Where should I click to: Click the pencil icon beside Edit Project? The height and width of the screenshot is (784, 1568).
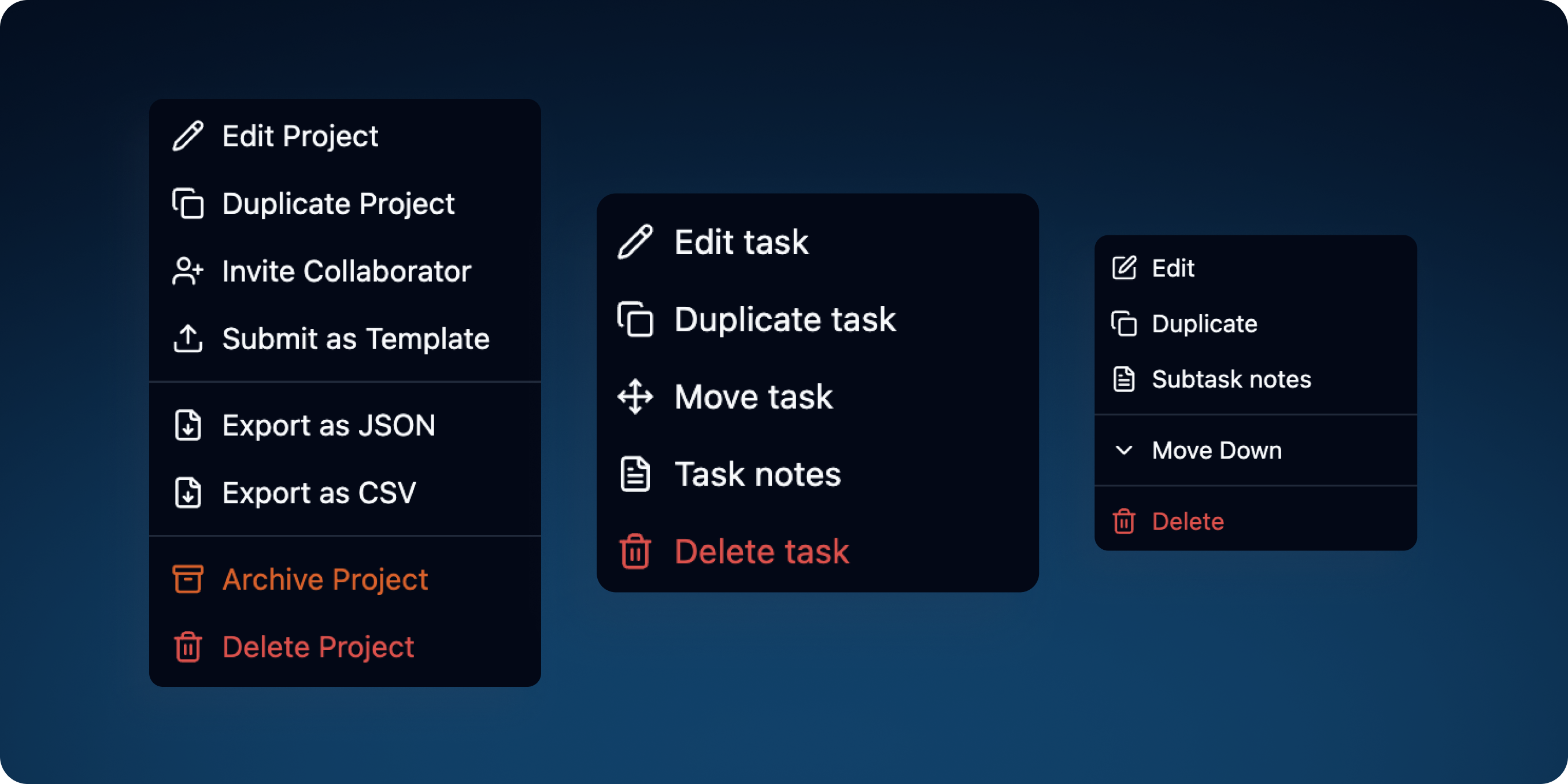187,136
